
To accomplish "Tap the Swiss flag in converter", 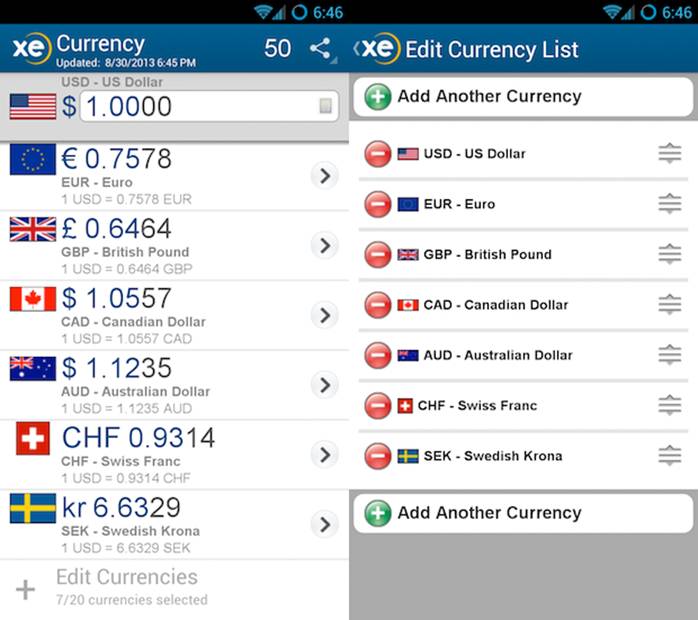I will pyautogui.click(x=33, y=438).
